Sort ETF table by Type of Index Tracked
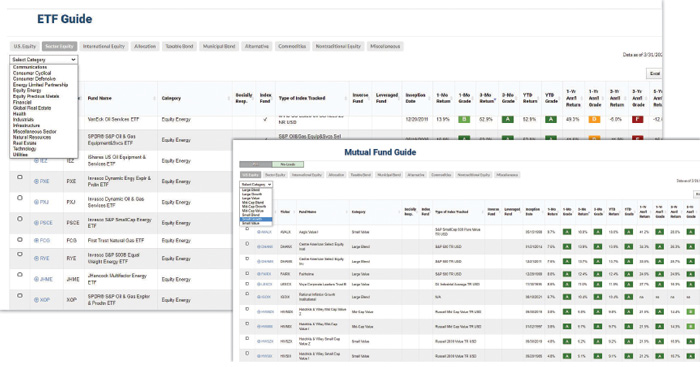The height and width of the screenshot is (367, 700). tap(312, 98)
